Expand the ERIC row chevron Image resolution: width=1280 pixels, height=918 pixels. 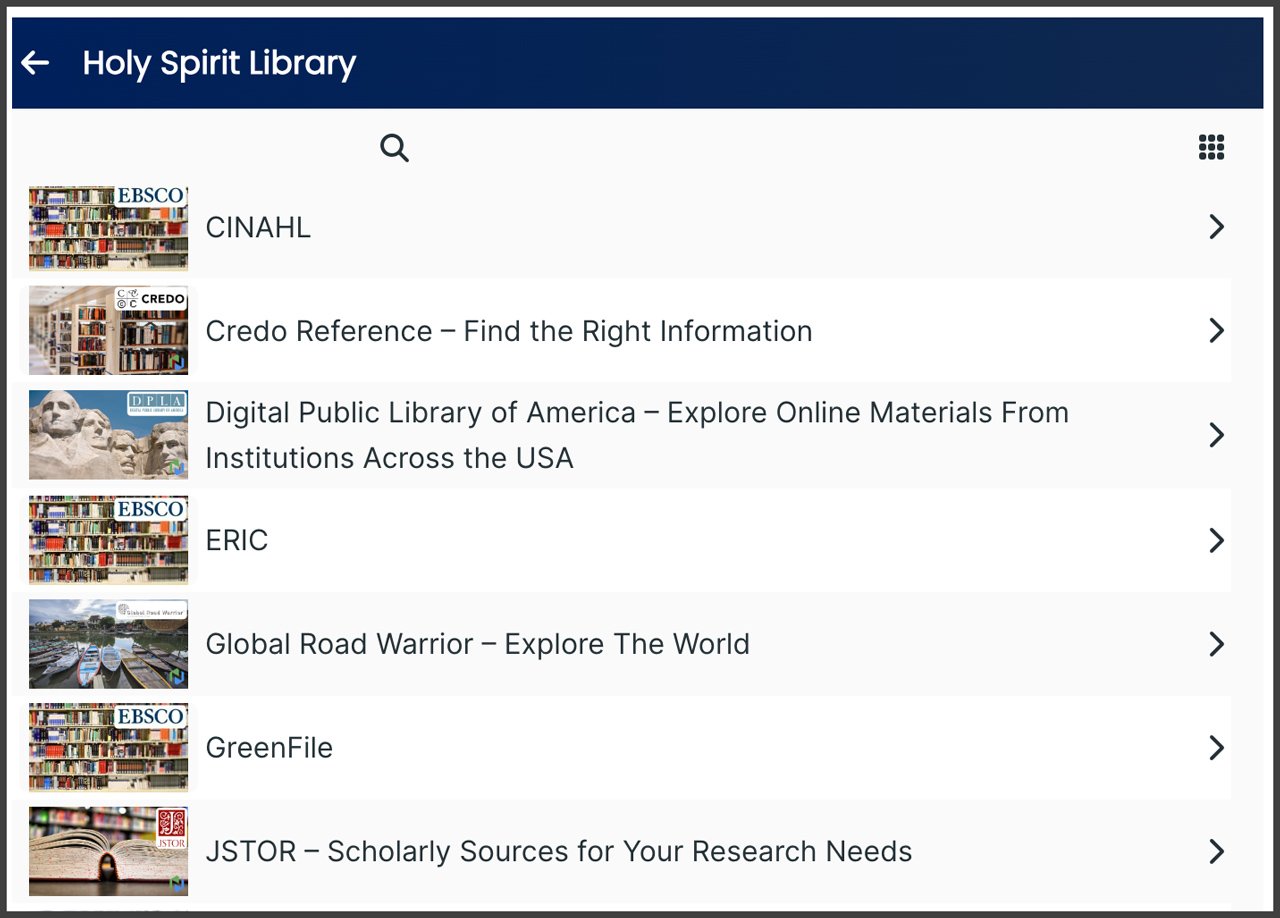click(1216, 540)
